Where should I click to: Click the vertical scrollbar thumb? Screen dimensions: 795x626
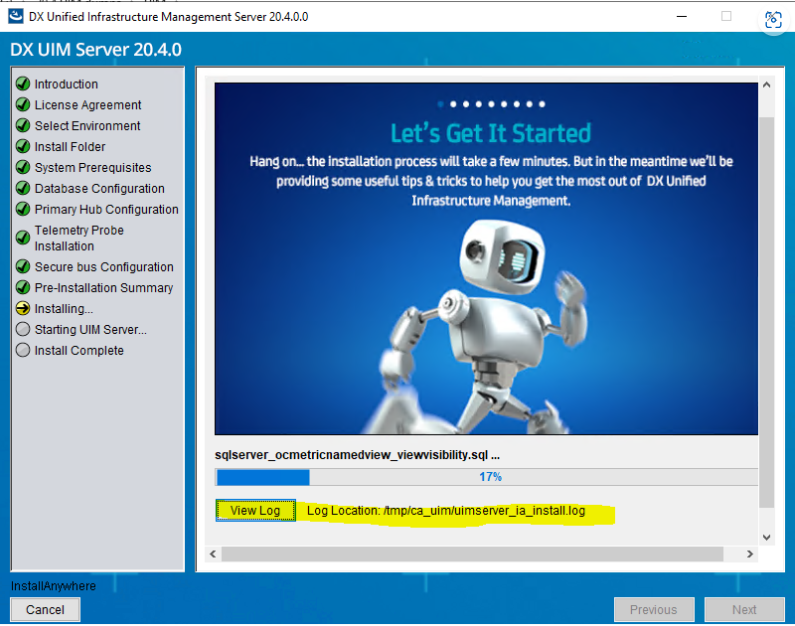[767, 312]
